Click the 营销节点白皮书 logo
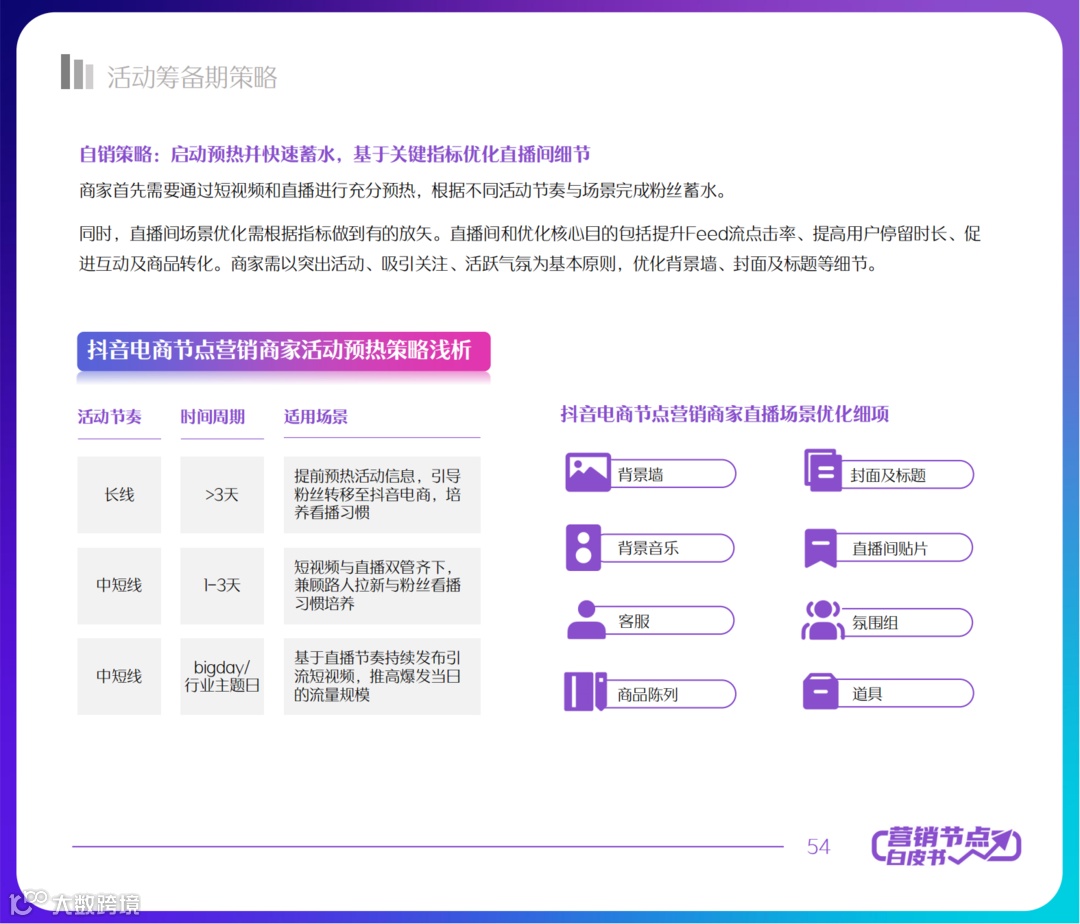The width and height of the screenshot is (1080, 924). pyautogui.click(x=946, y=846)
